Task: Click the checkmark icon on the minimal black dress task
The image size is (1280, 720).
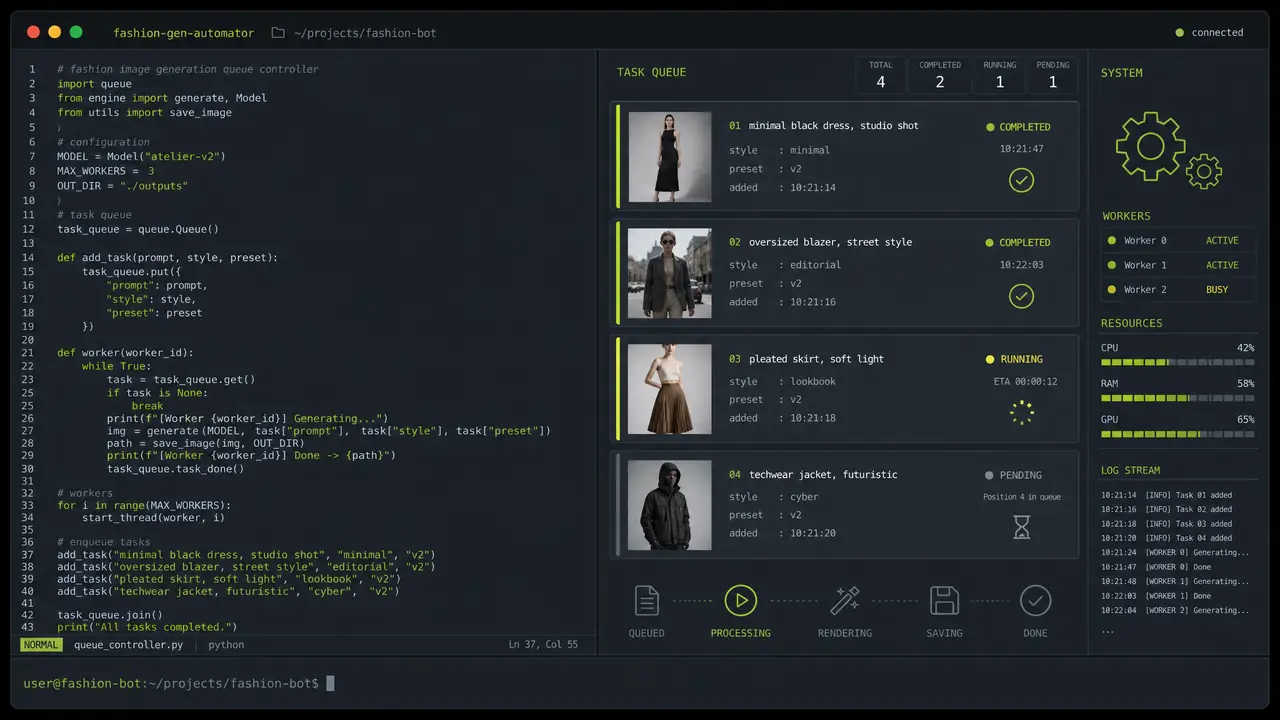Action: [1021, 180]
